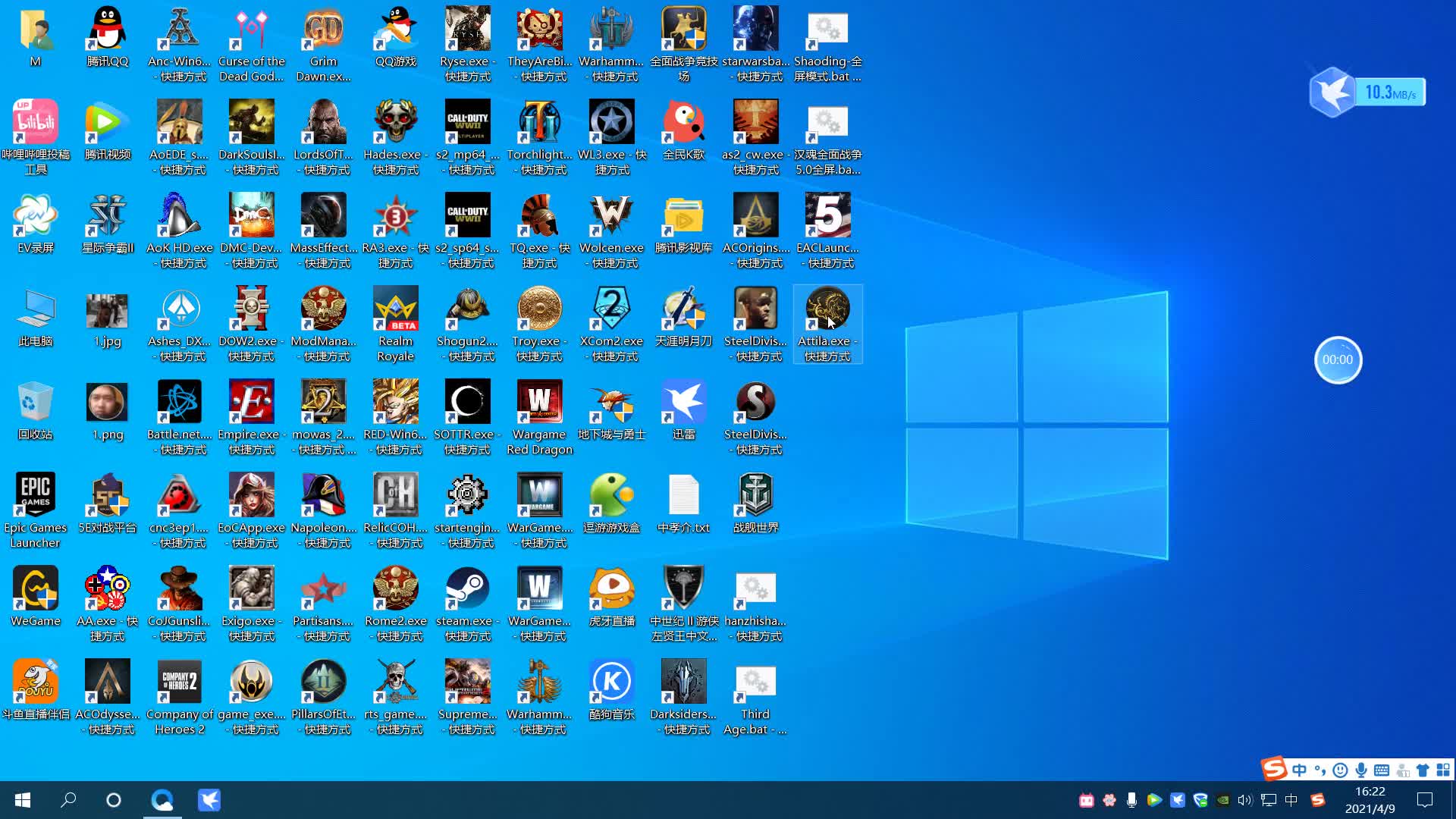Open Sogou skin shirt icon
This screenshot has height=819, width=1456.
click(x=1423, y=770)
